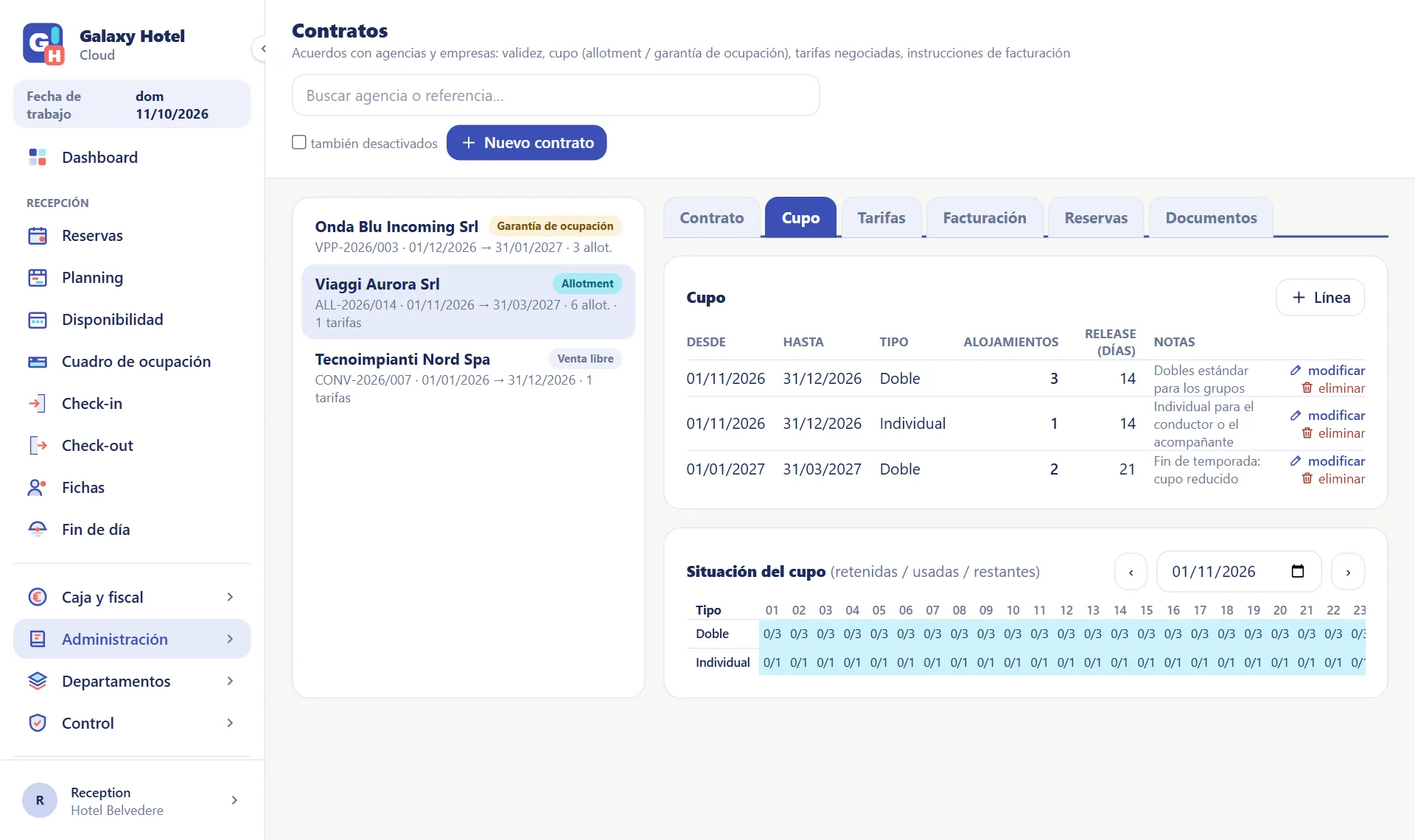
Task: Click the Cuadro de ocupación icon
Action: coord(37,362)
